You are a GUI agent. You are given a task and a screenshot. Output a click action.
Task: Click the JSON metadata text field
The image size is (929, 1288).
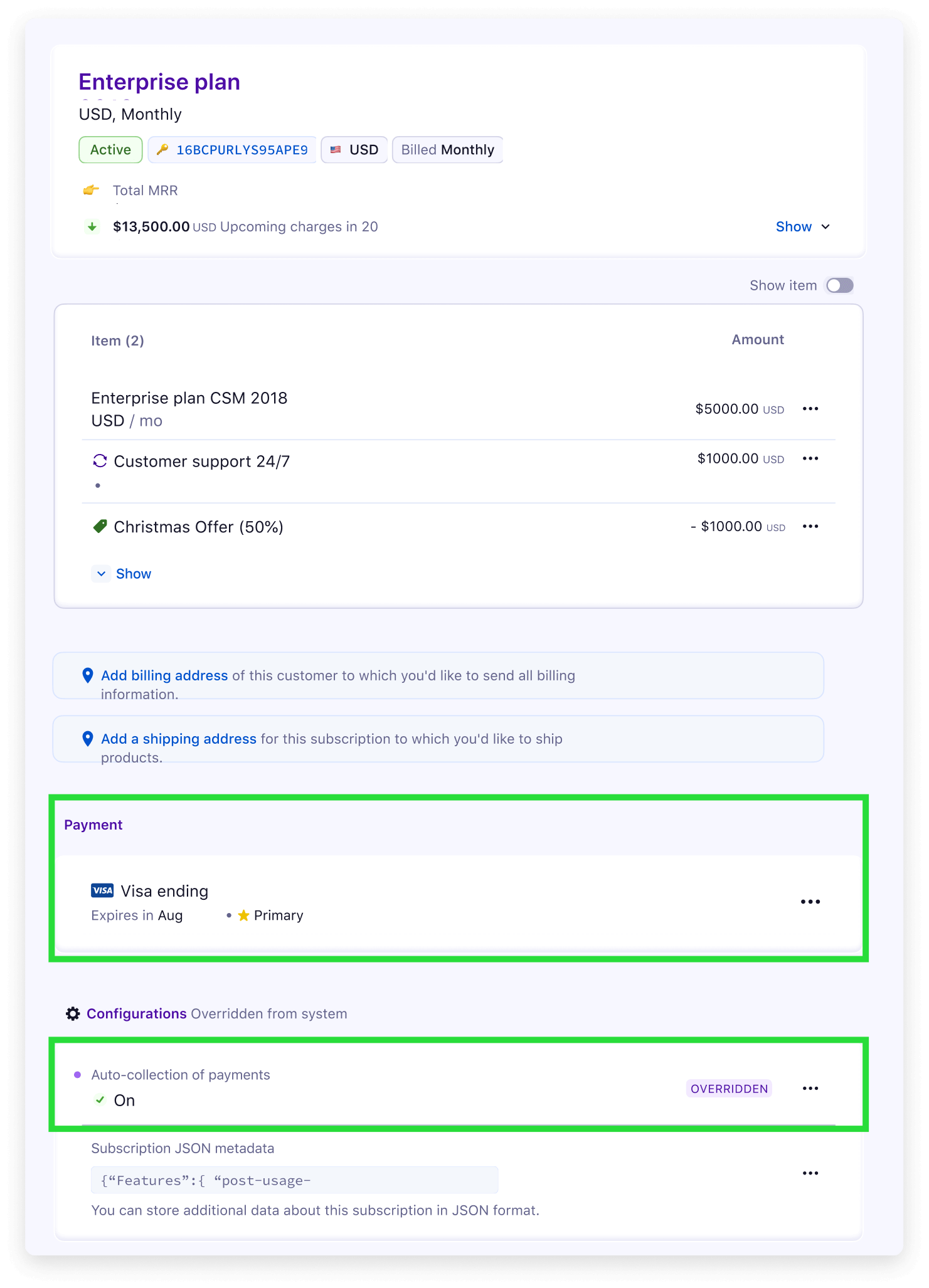[295, 1181]
